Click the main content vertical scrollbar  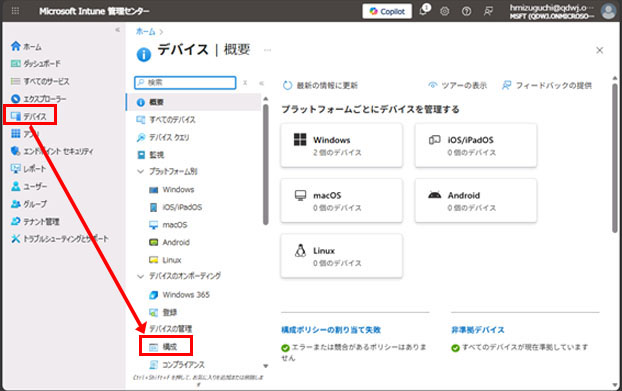click(615, 157)
